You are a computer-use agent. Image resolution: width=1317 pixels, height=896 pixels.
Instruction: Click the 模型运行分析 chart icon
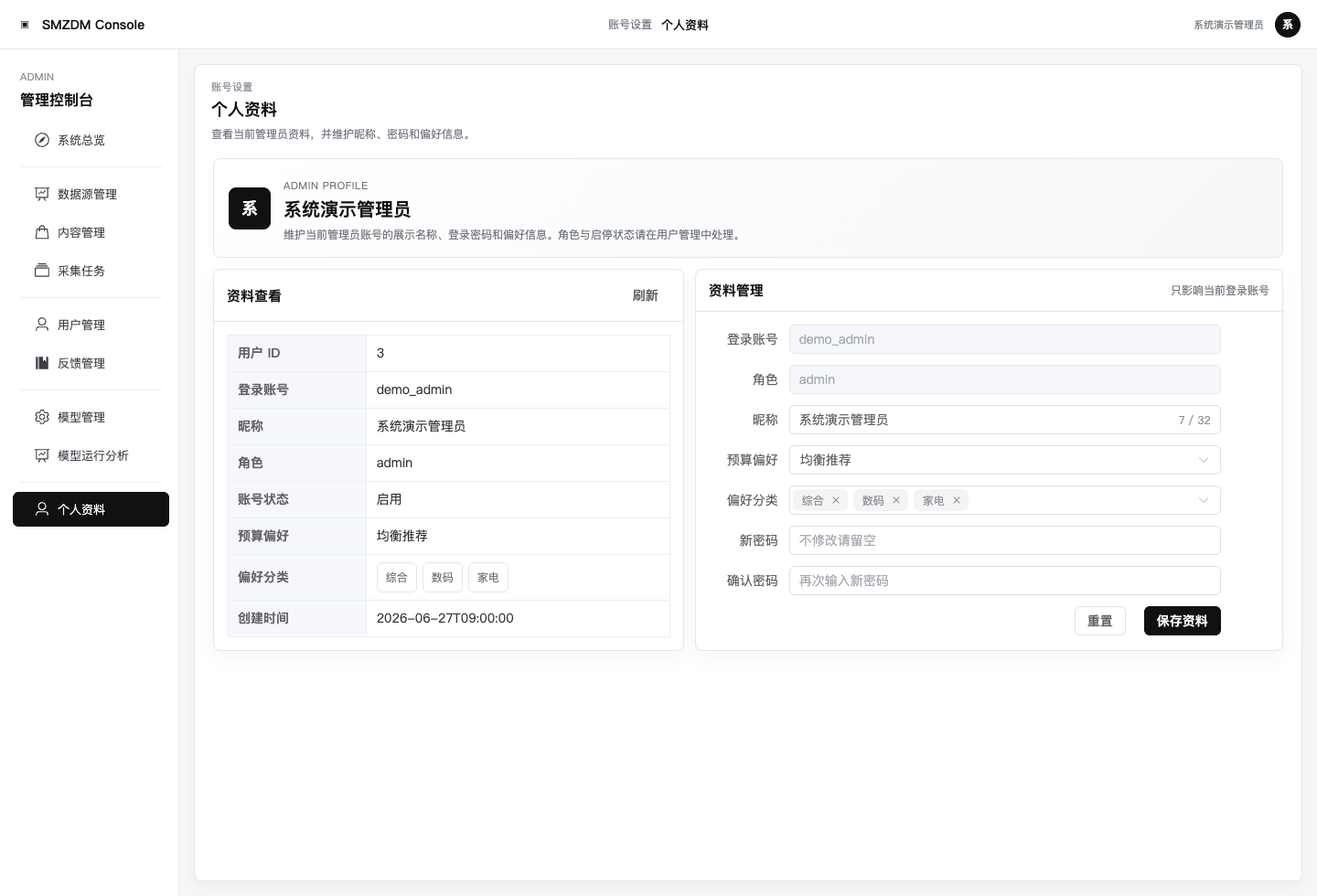click(42, 455)
